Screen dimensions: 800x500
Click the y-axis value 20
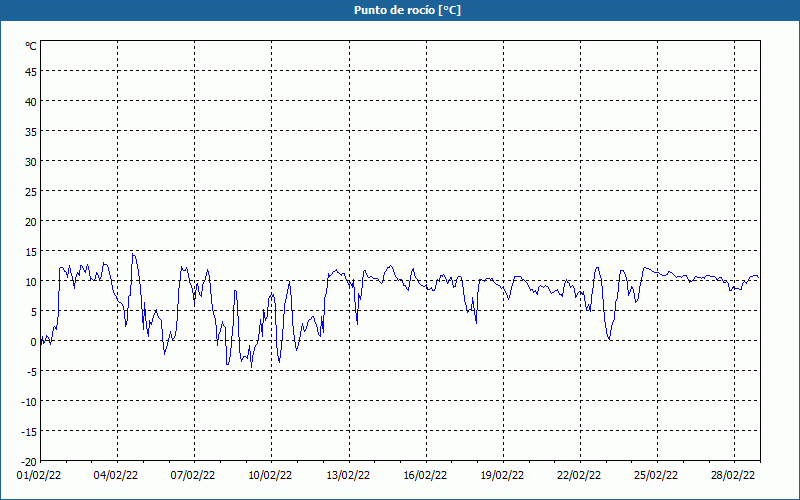click(x=31, y=222)
